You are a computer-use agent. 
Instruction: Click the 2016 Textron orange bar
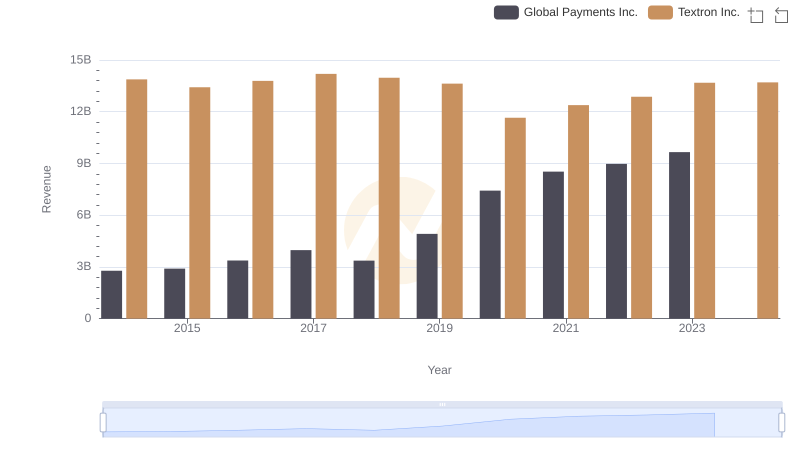[x=263, y=200]
